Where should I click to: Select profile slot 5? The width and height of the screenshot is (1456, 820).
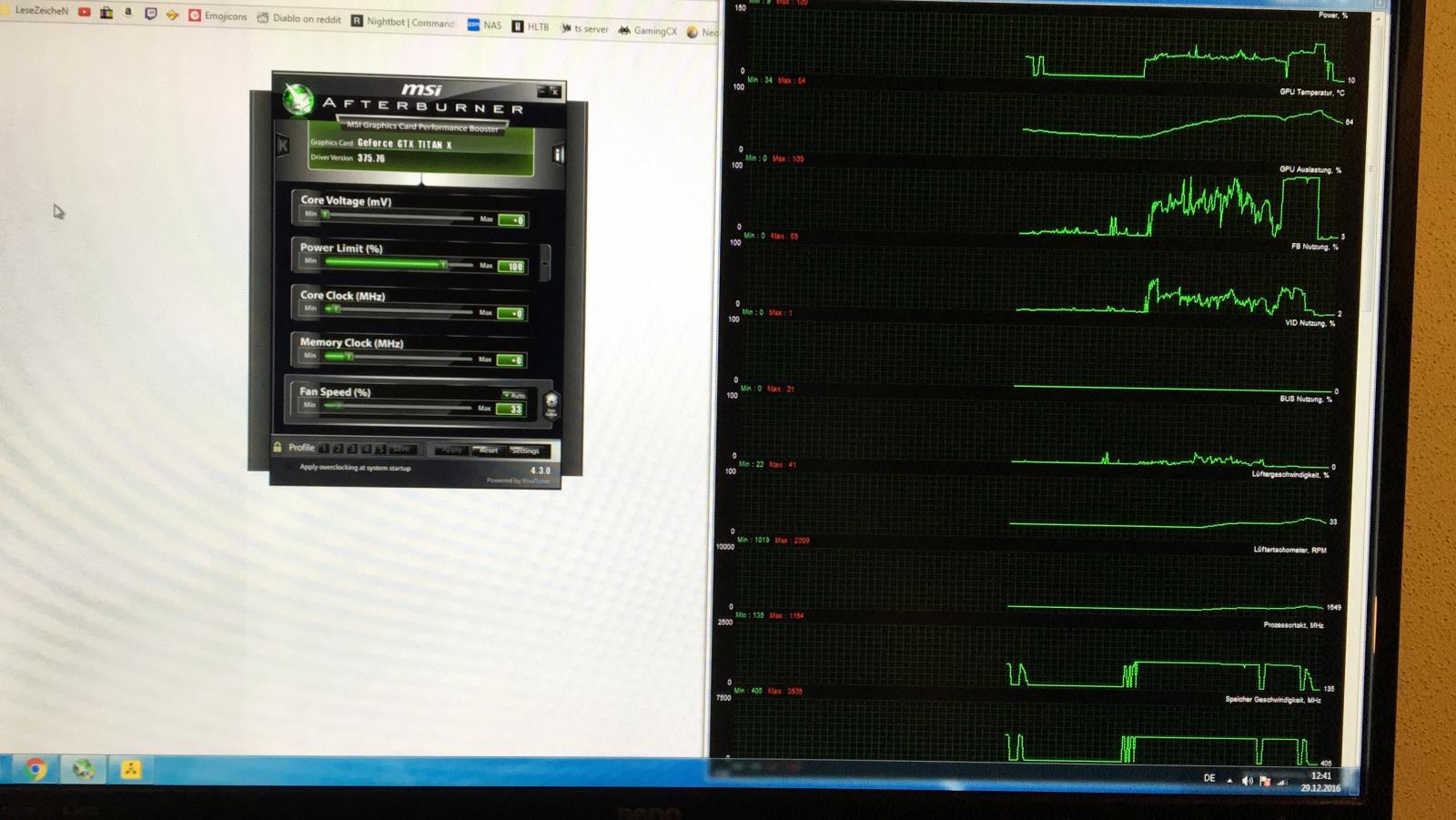point(381,449)
